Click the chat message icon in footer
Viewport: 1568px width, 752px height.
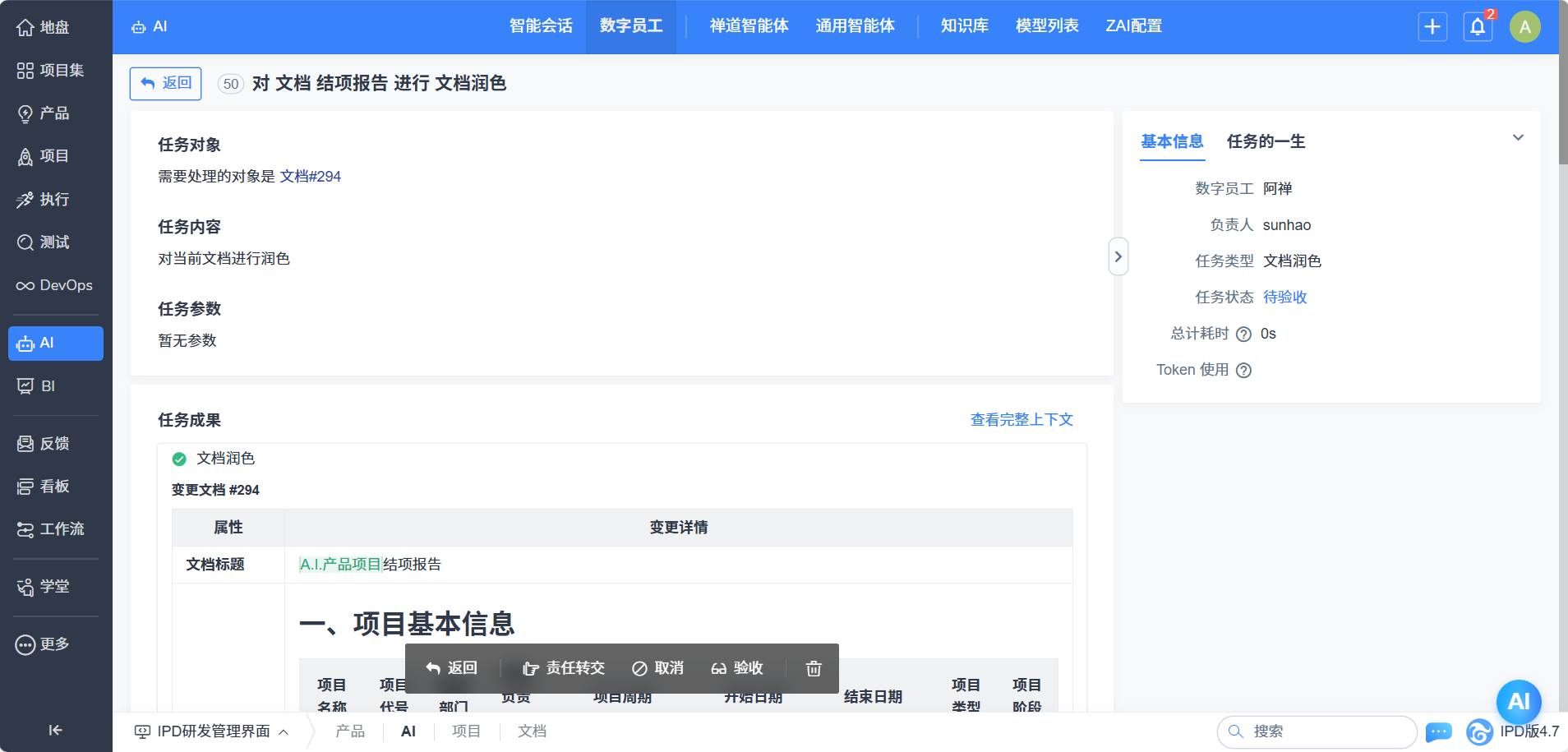[1438, 731]
